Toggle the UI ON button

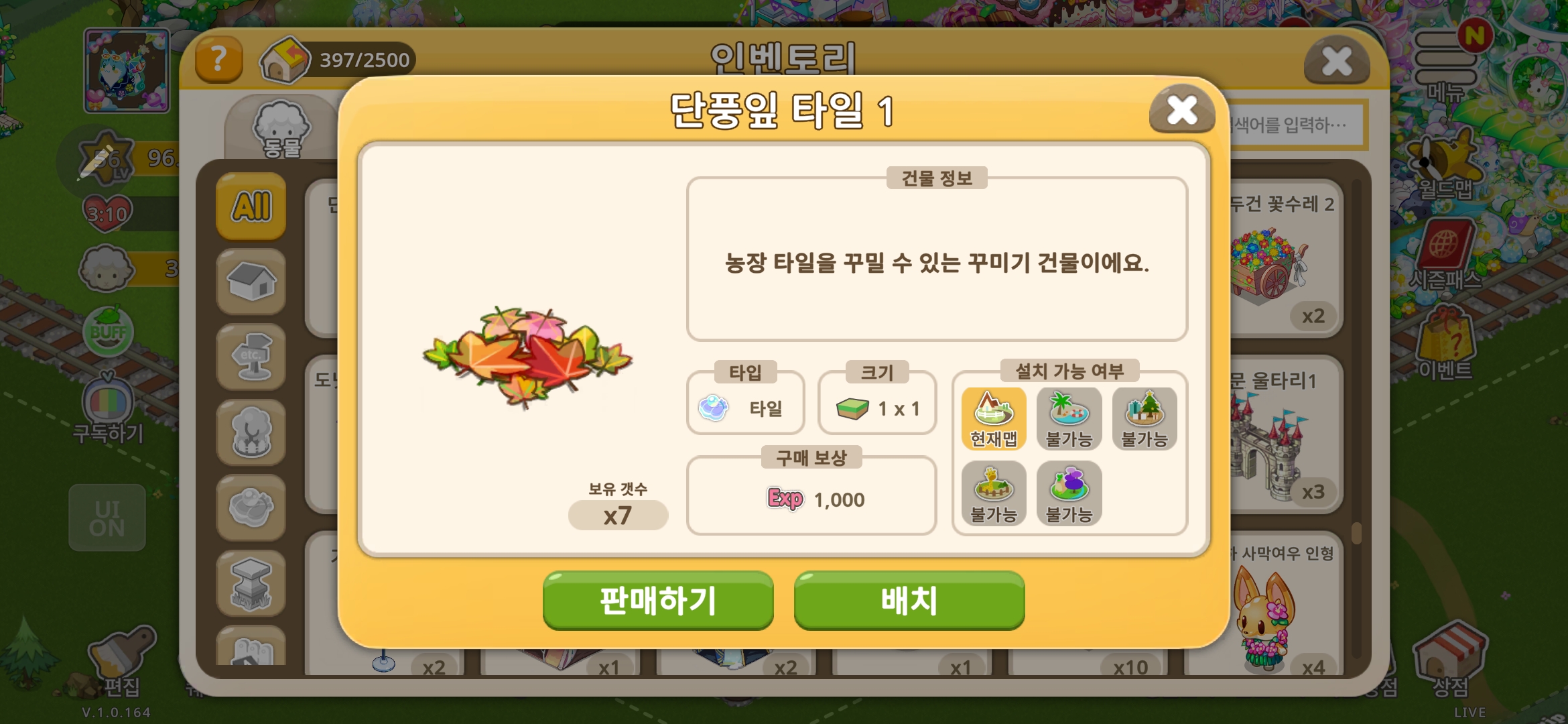coord(107,518)
